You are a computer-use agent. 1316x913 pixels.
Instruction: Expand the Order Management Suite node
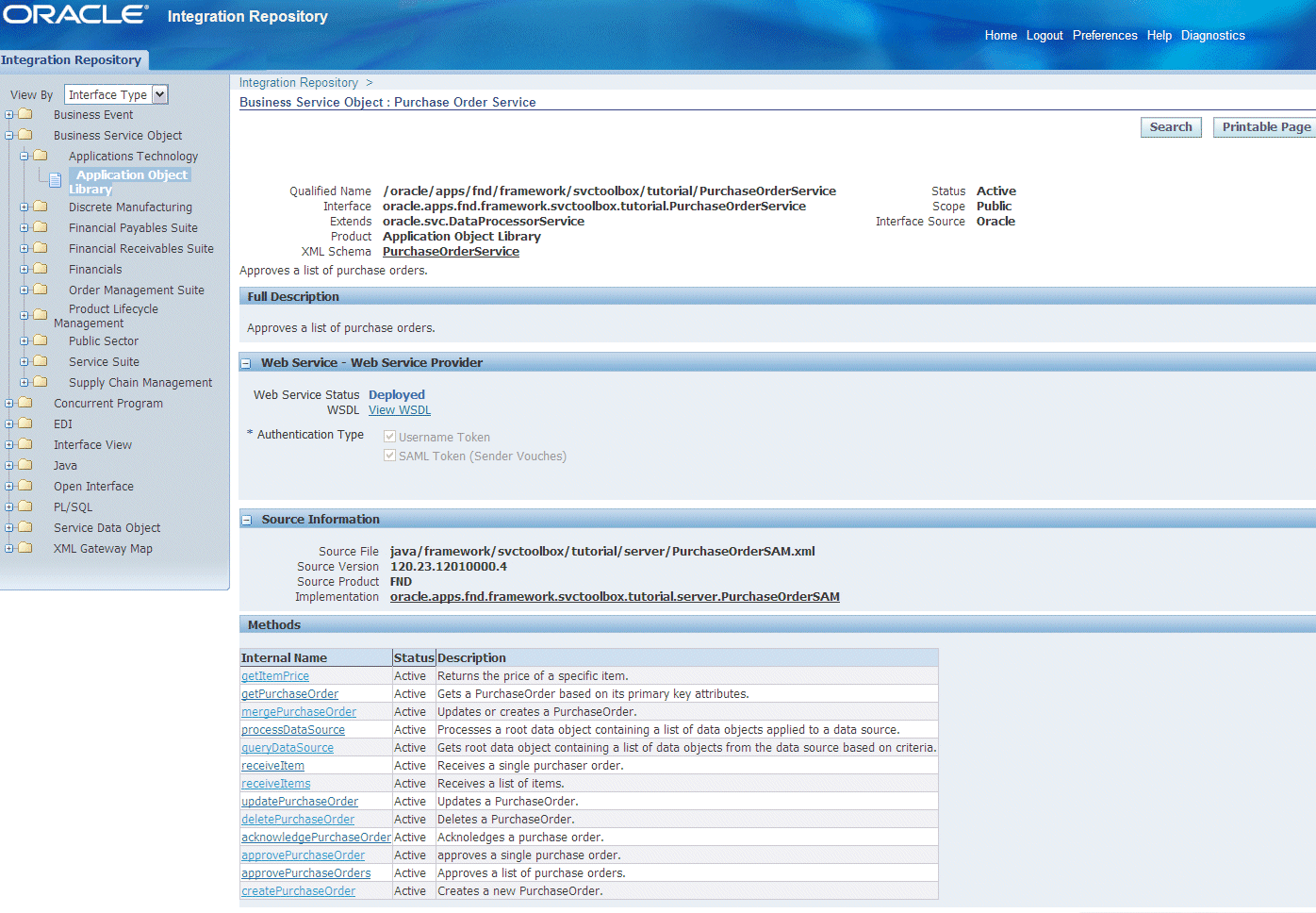[25, 290]
